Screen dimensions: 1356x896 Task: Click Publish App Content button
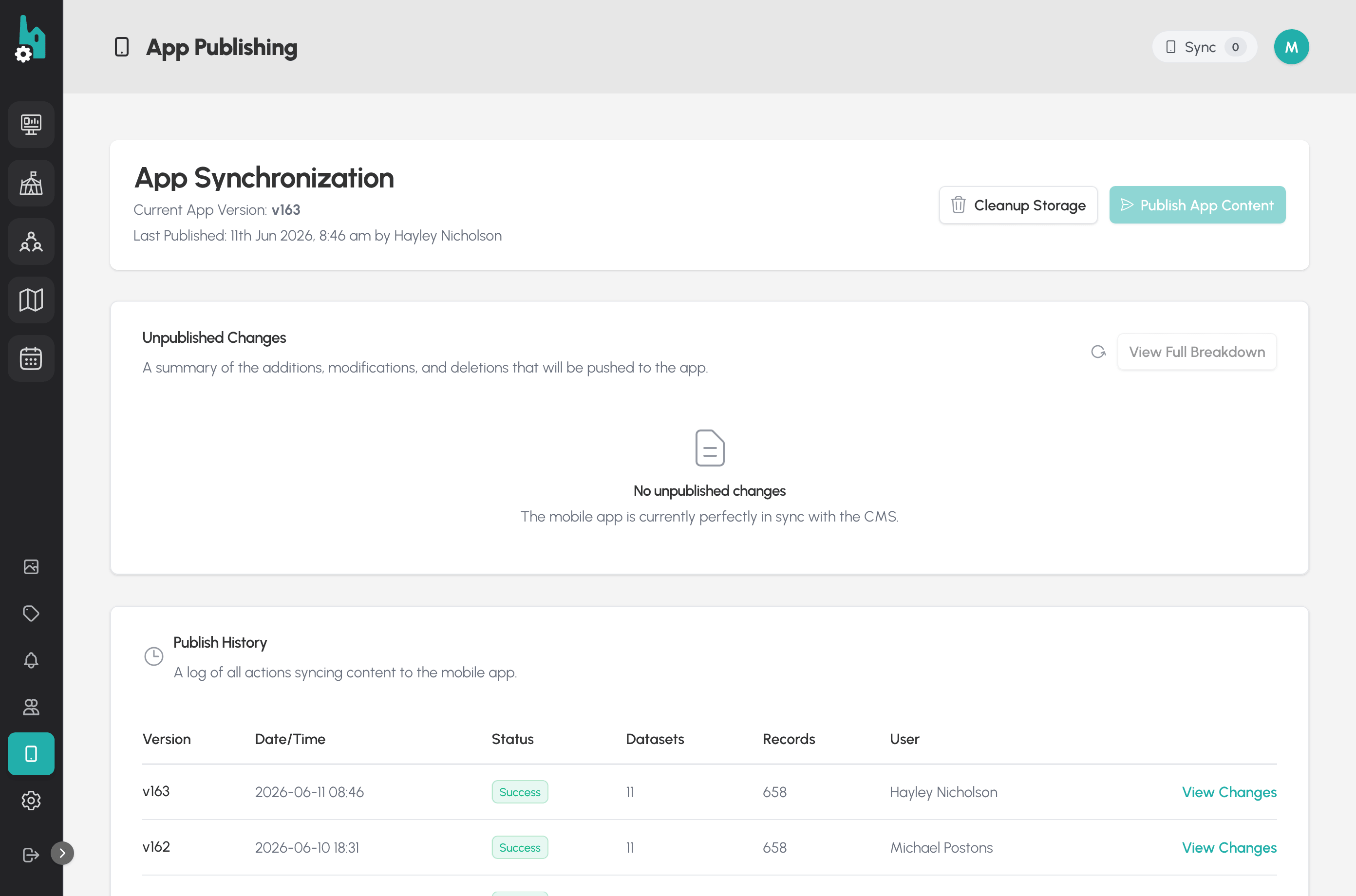pyautogui.click(x=1198, y=205)
